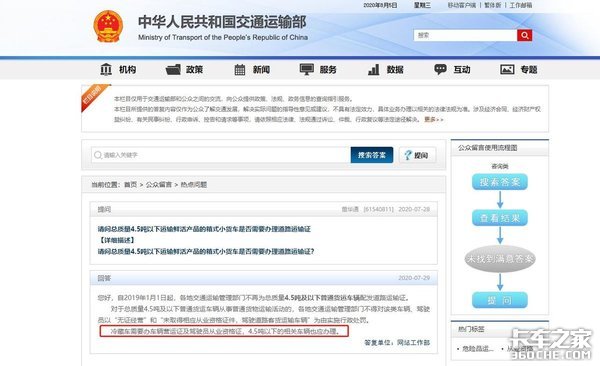Focus the 请输入关键字 keyword input
This screenshot has height=366, width=600.
pyautogui.click(x=221, y=155)
